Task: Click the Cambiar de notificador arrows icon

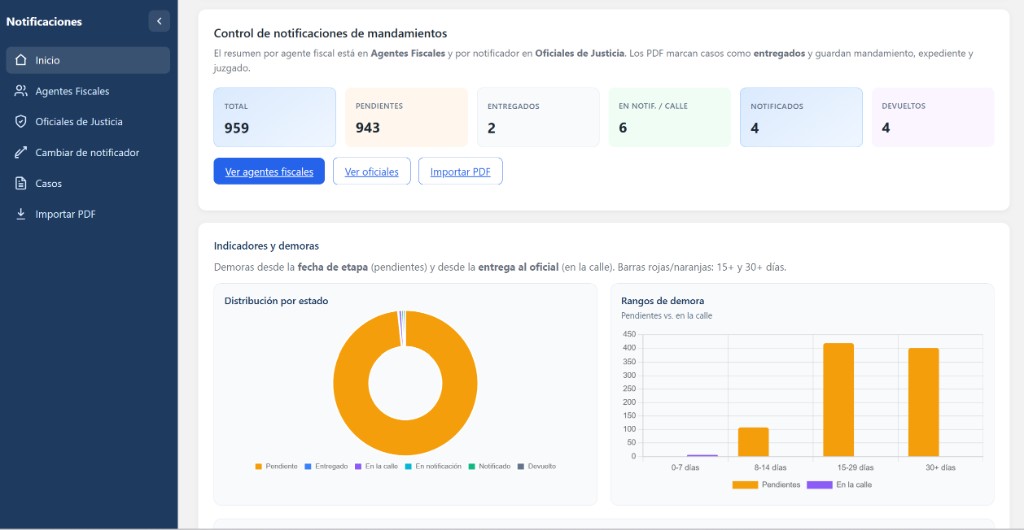Action: [21, 152]
